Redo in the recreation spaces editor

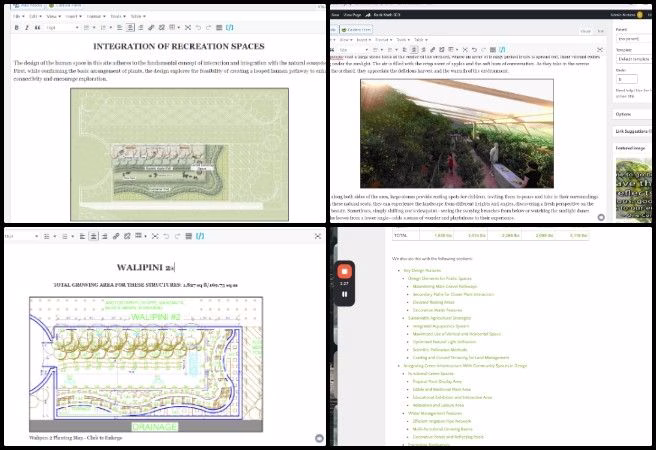(209, 28)
